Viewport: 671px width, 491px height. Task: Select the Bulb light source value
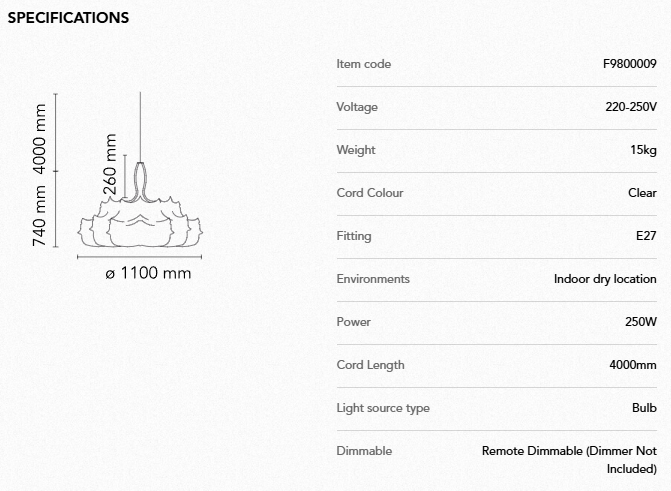[644, 408]
